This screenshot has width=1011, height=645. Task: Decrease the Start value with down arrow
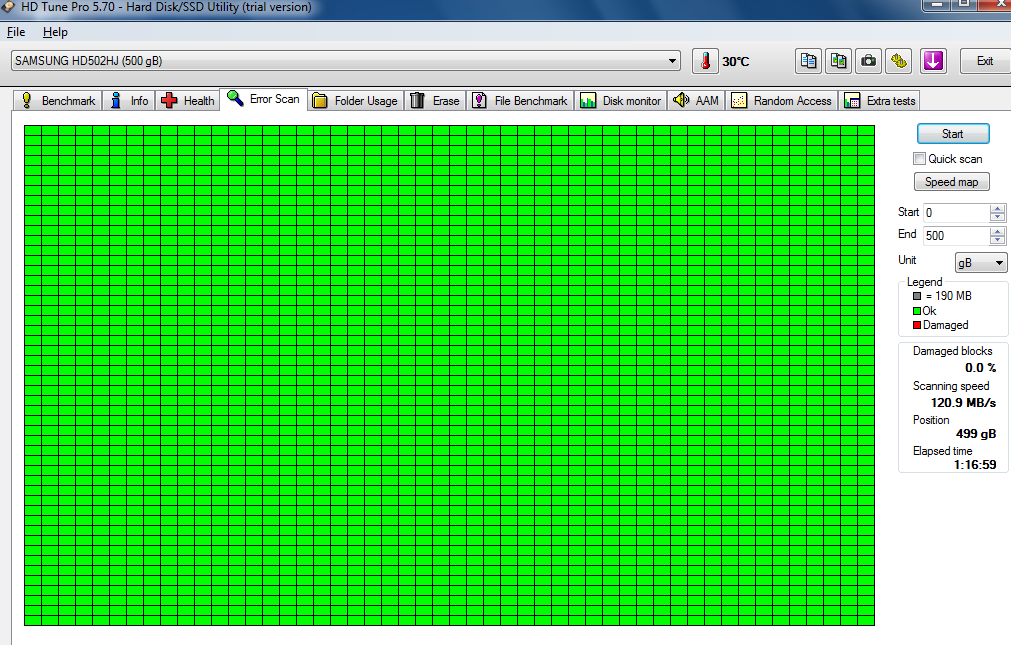click(x=997, y=217)
